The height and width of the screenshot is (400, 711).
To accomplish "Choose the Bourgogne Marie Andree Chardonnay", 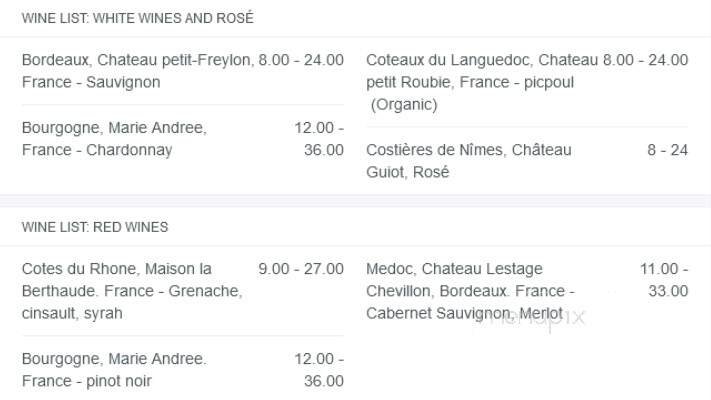I will tap(113, 139).
